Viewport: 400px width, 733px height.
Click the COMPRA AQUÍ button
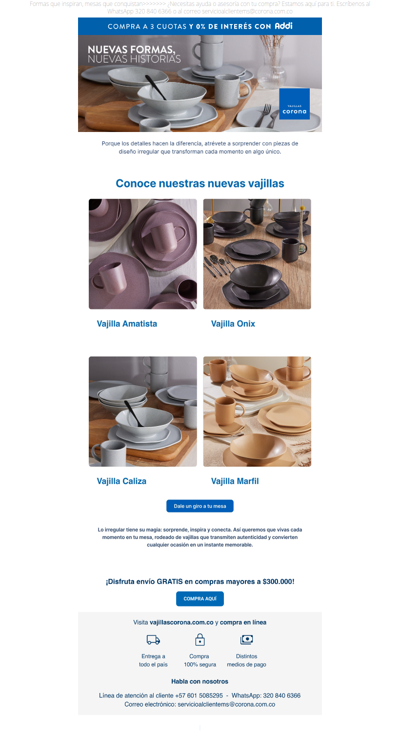[200, 598]
